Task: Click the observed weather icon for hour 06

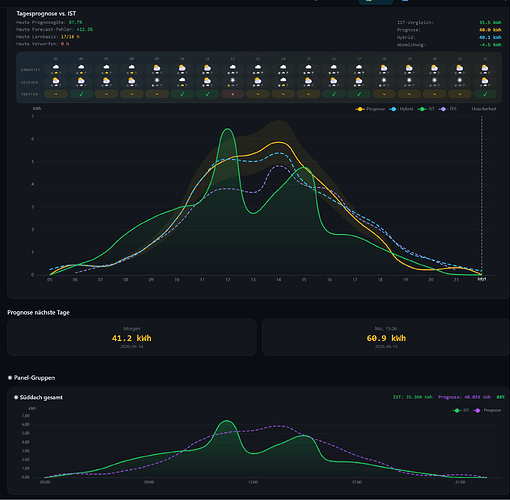Action: point(81,82)
